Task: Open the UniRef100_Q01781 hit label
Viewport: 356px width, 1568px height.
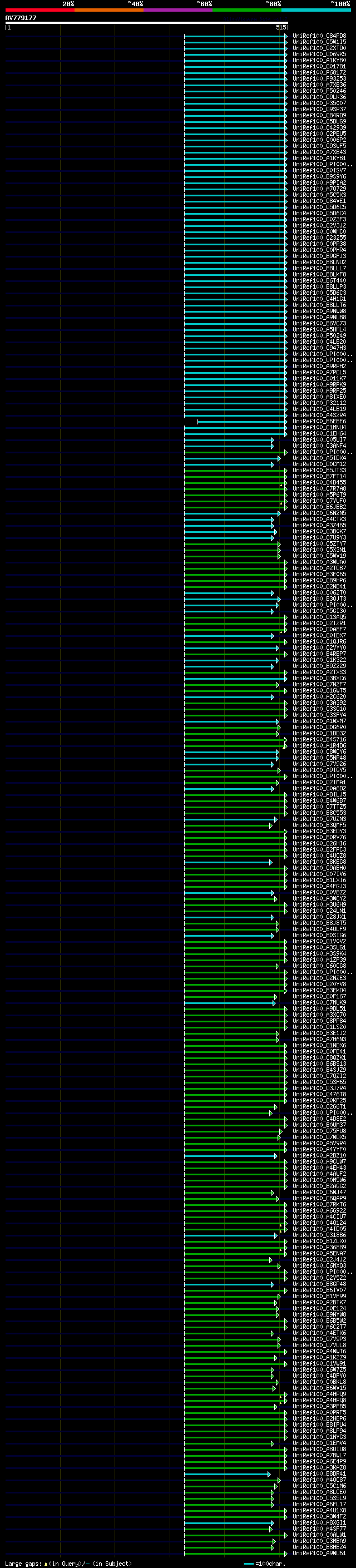Action: click(x=319, y=66)
